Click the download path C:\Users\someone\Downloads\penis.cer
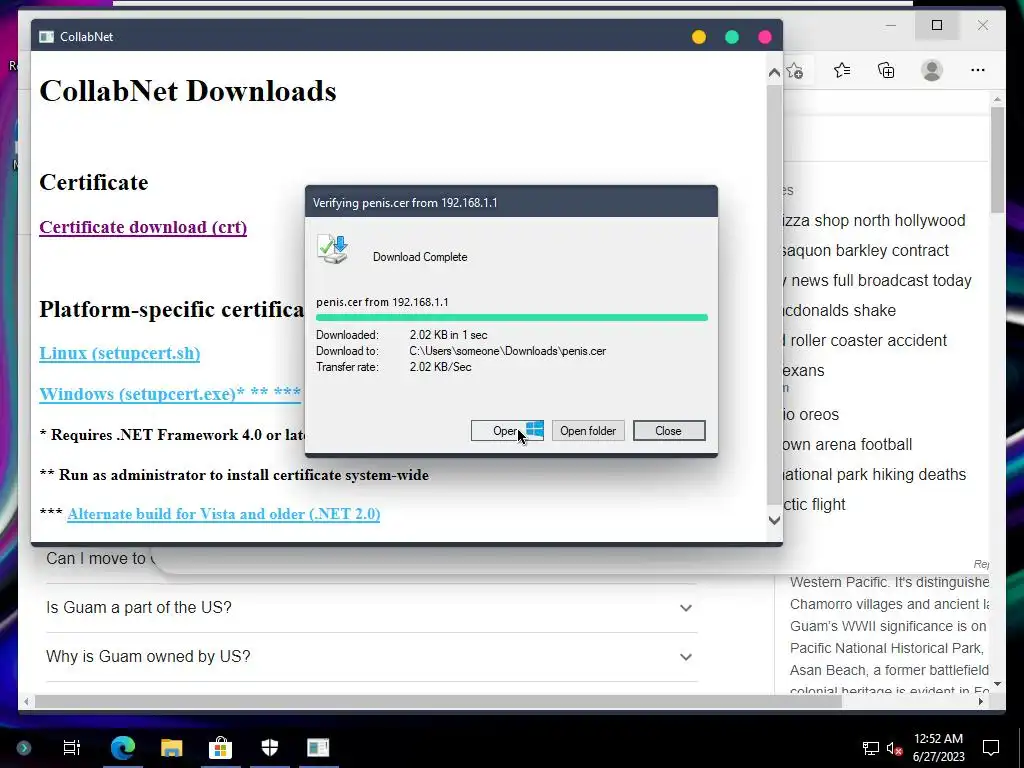This screenshot has width=1024, height=768. click(x=507, y=351)
